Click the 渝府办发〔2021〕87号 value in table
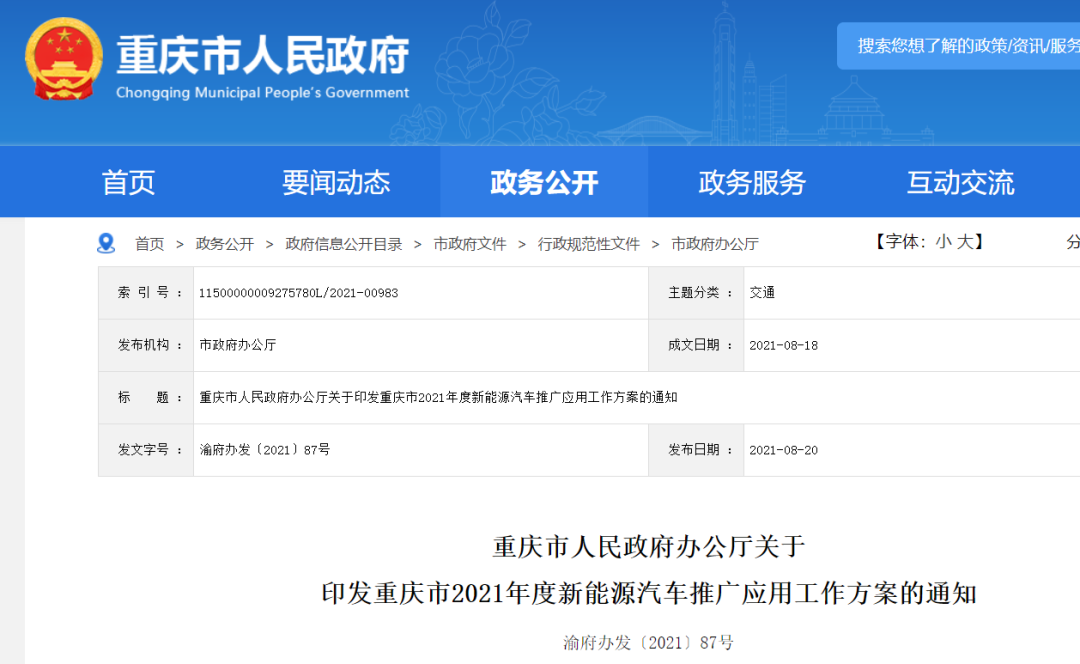1080x664 pixels. 265,450
